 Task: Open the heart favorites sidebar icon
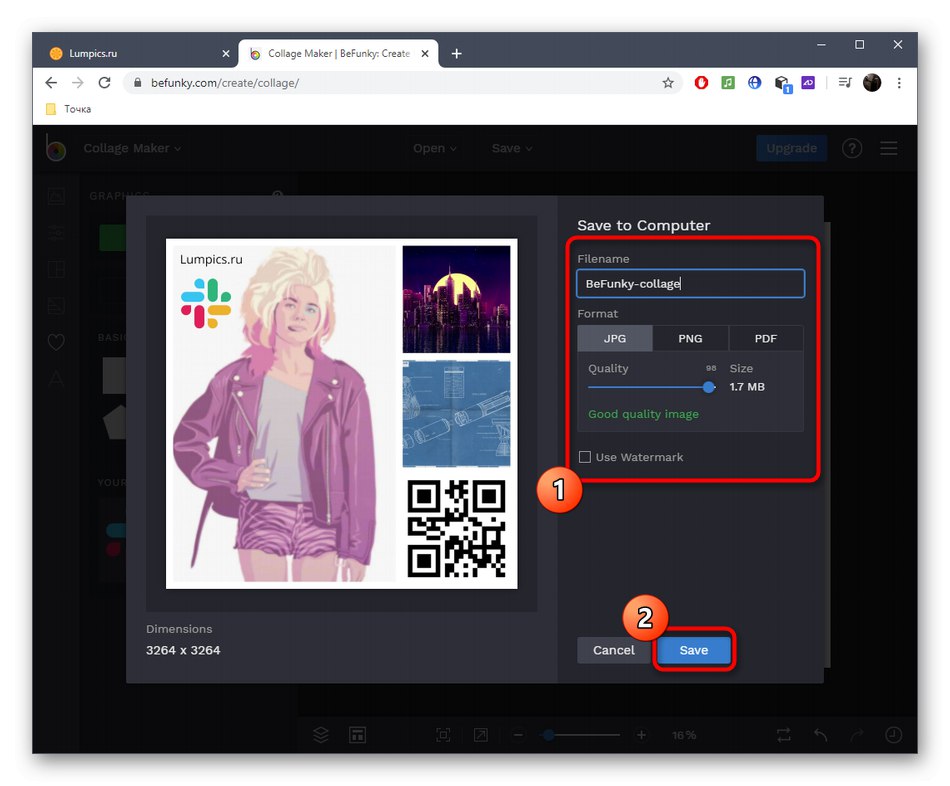56,342
